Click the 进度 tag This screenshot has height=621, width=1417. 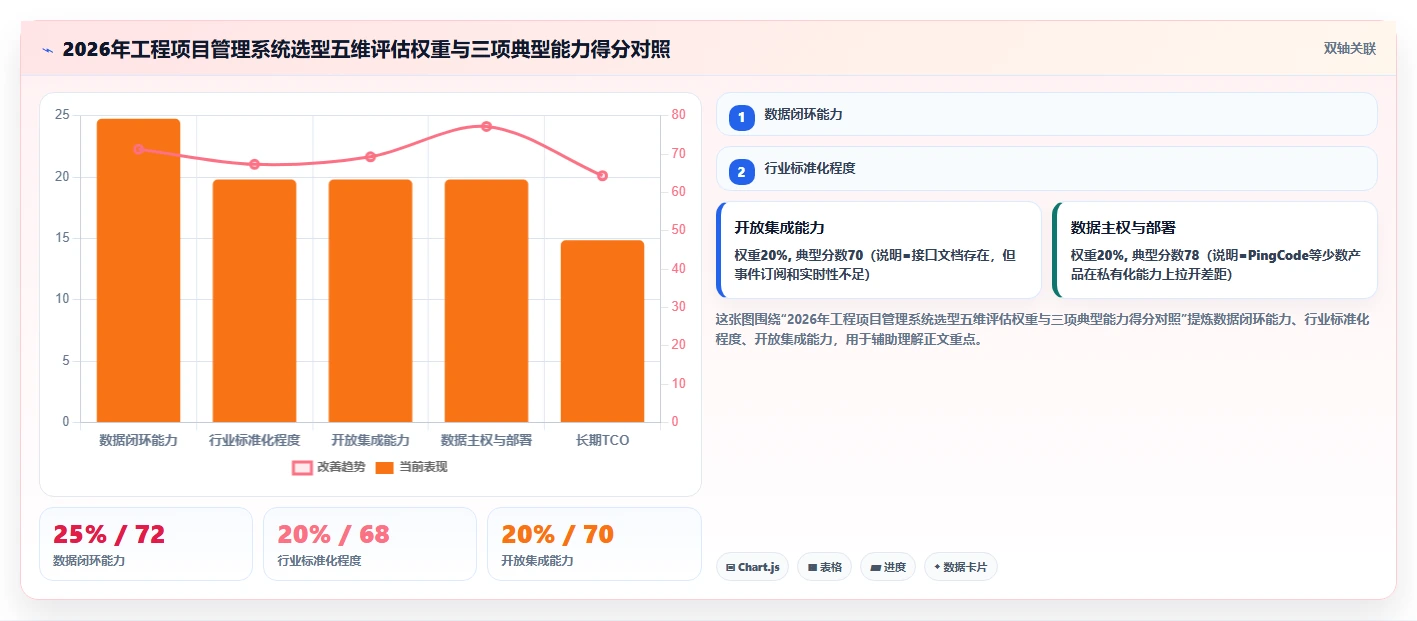pyautogui.click(x=888, y=567)
